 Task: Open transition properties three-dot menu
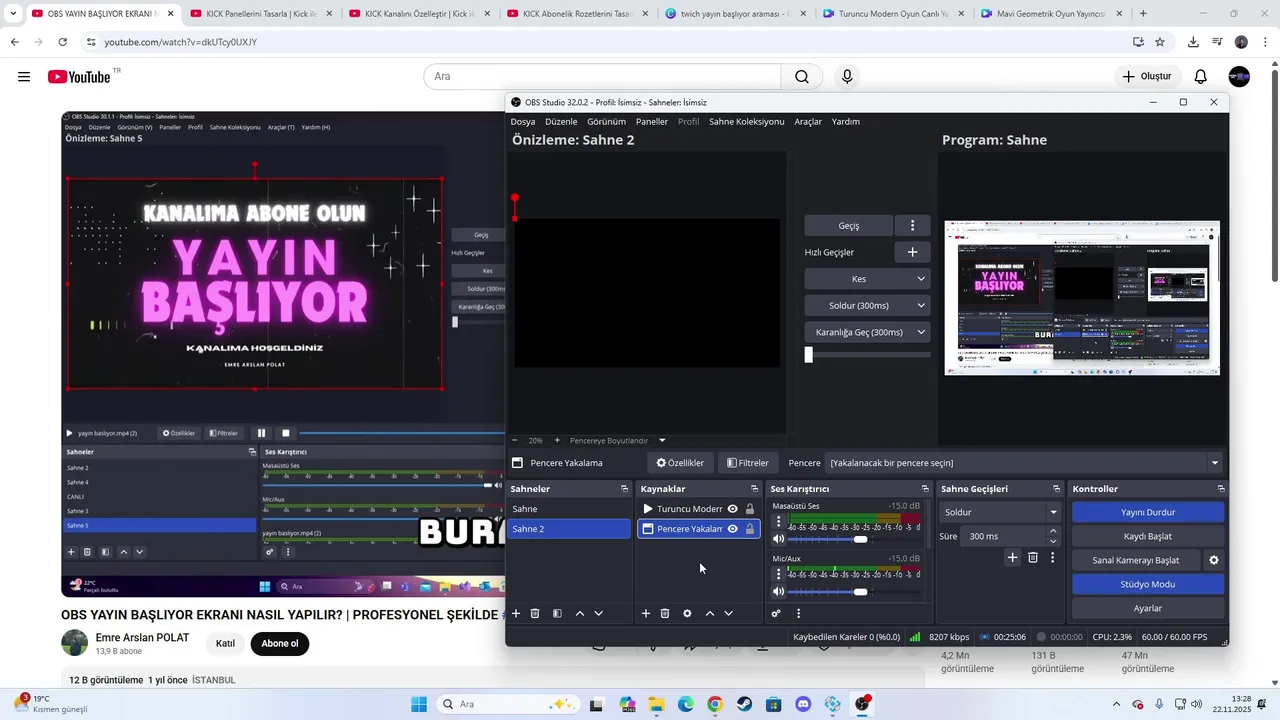[x=1052, y=557]
